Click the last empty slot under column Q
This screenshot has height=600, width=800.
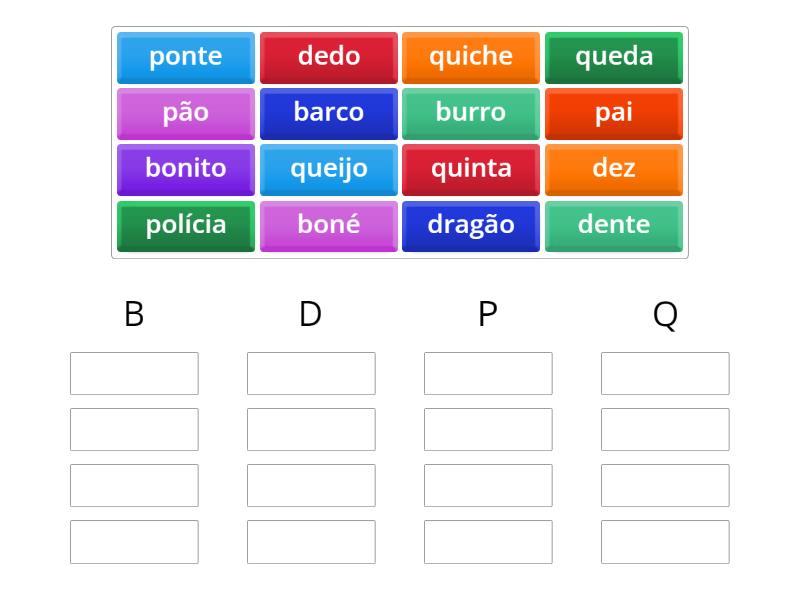665,541
